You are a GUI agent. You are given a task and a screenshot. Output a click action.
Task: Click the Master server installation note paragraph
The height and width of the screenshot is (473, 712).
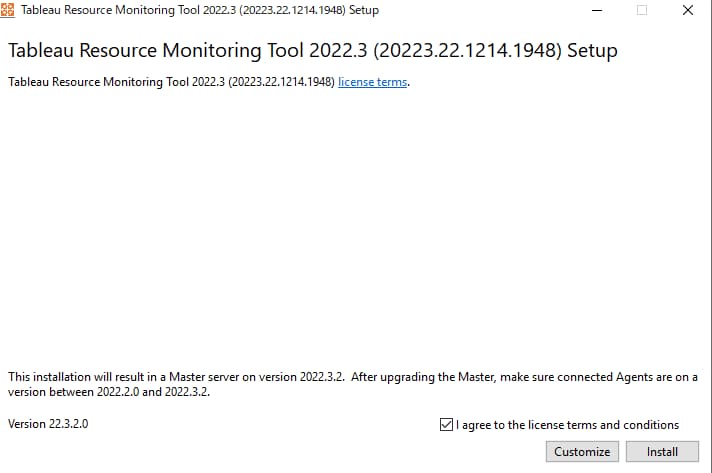pos(353,384)
